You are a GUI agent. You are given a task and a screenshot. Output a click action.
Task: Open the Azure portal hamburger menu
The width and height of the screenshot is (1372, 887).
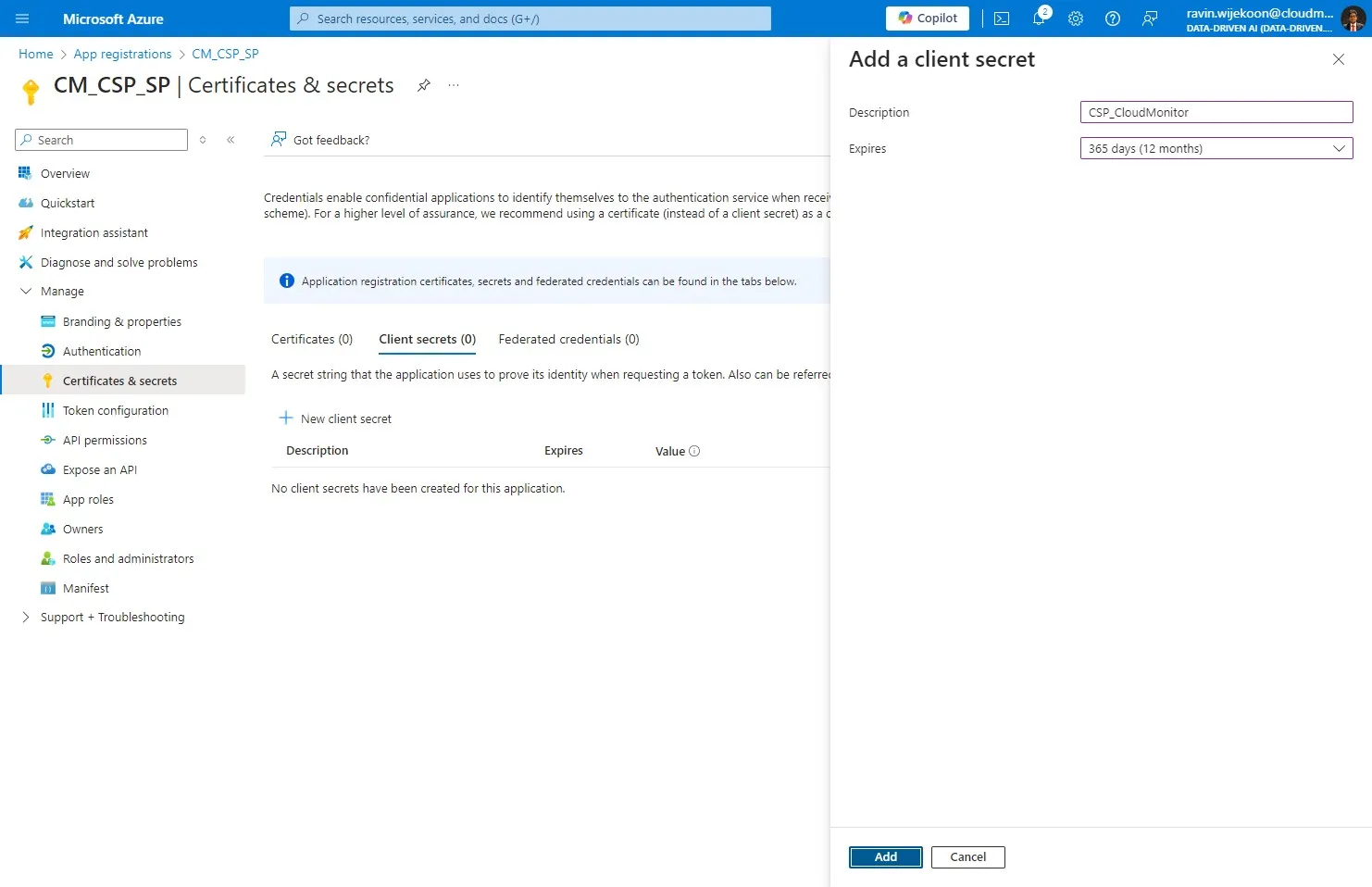(x=22, y=19)
